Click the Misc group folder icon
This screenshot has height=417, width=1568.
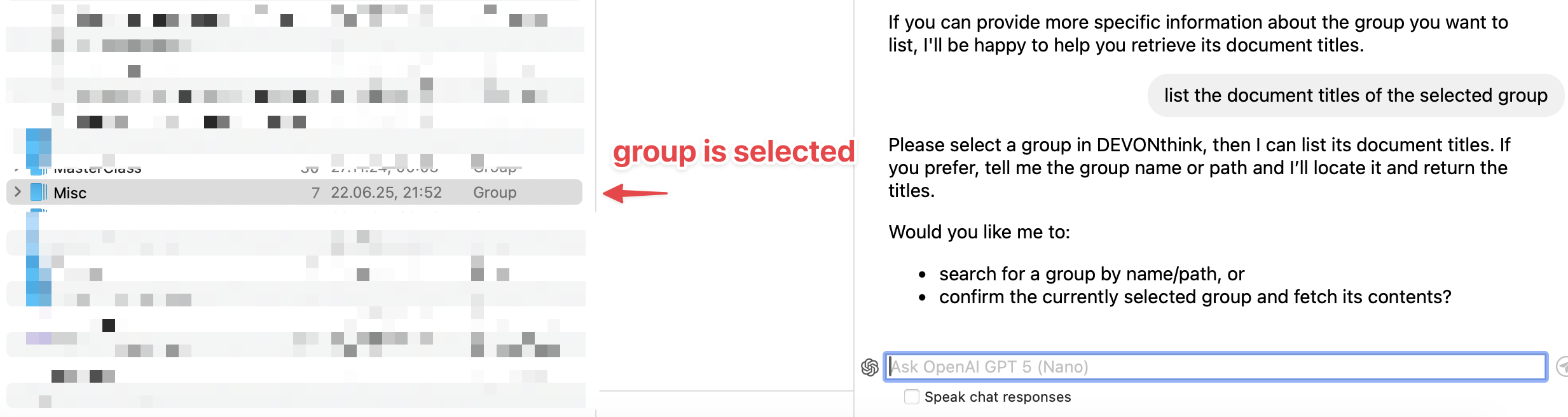[39, 192]
